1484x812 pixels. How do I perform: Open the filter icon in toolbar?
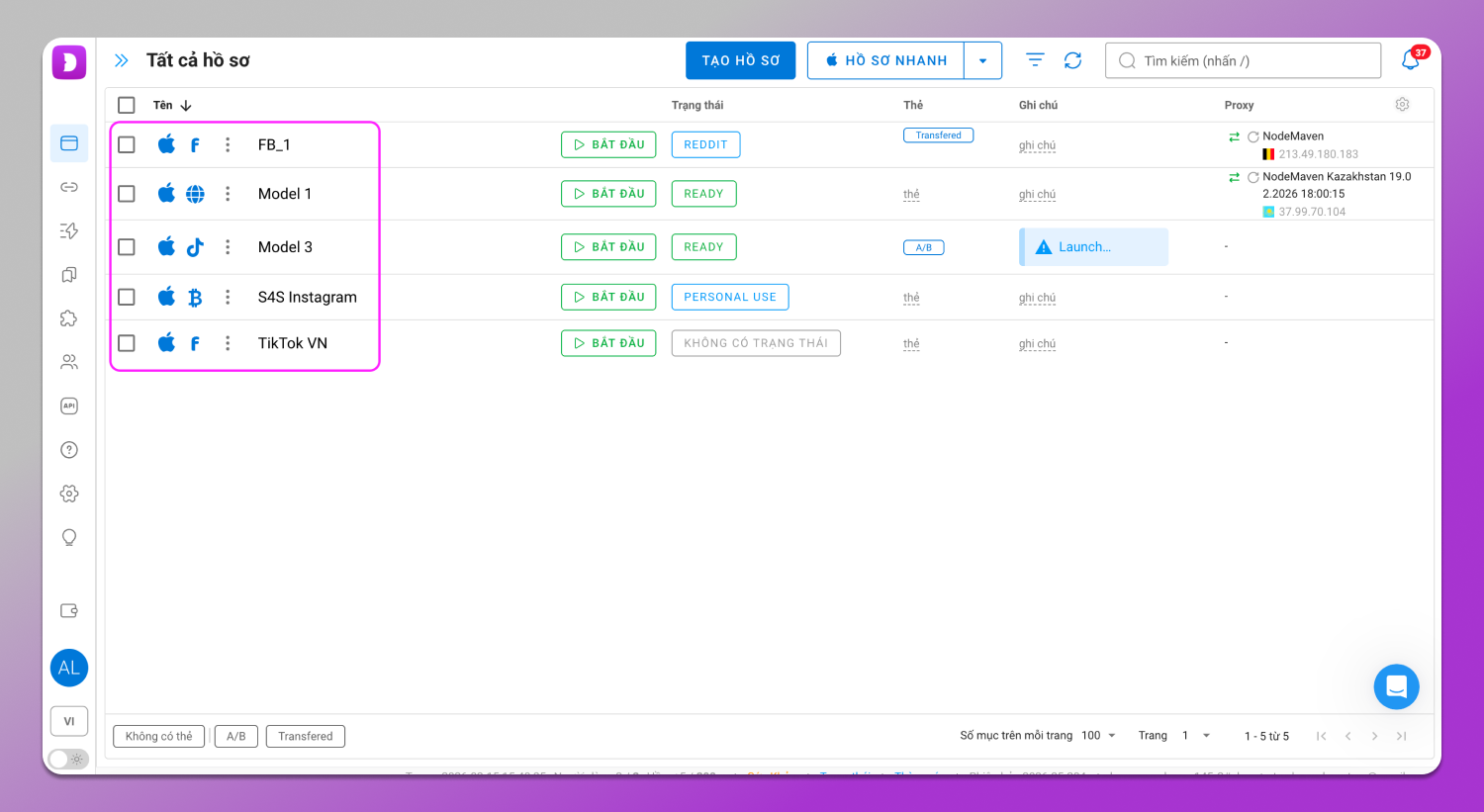coord(1035,60)
